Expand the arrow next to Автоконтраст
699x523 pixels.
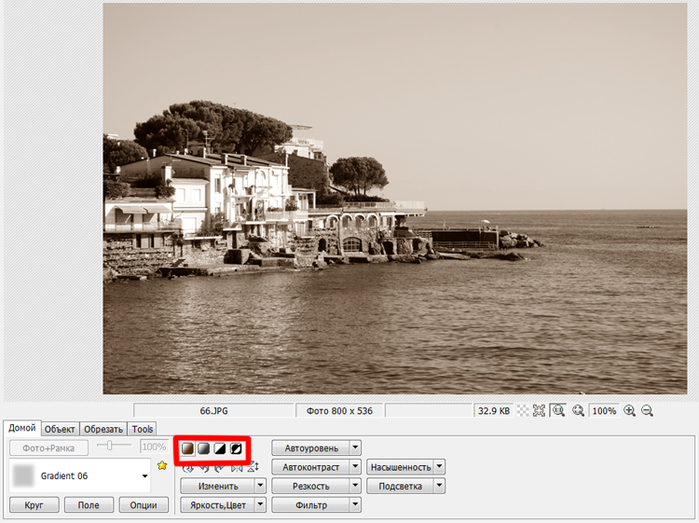tap(355, 467)
